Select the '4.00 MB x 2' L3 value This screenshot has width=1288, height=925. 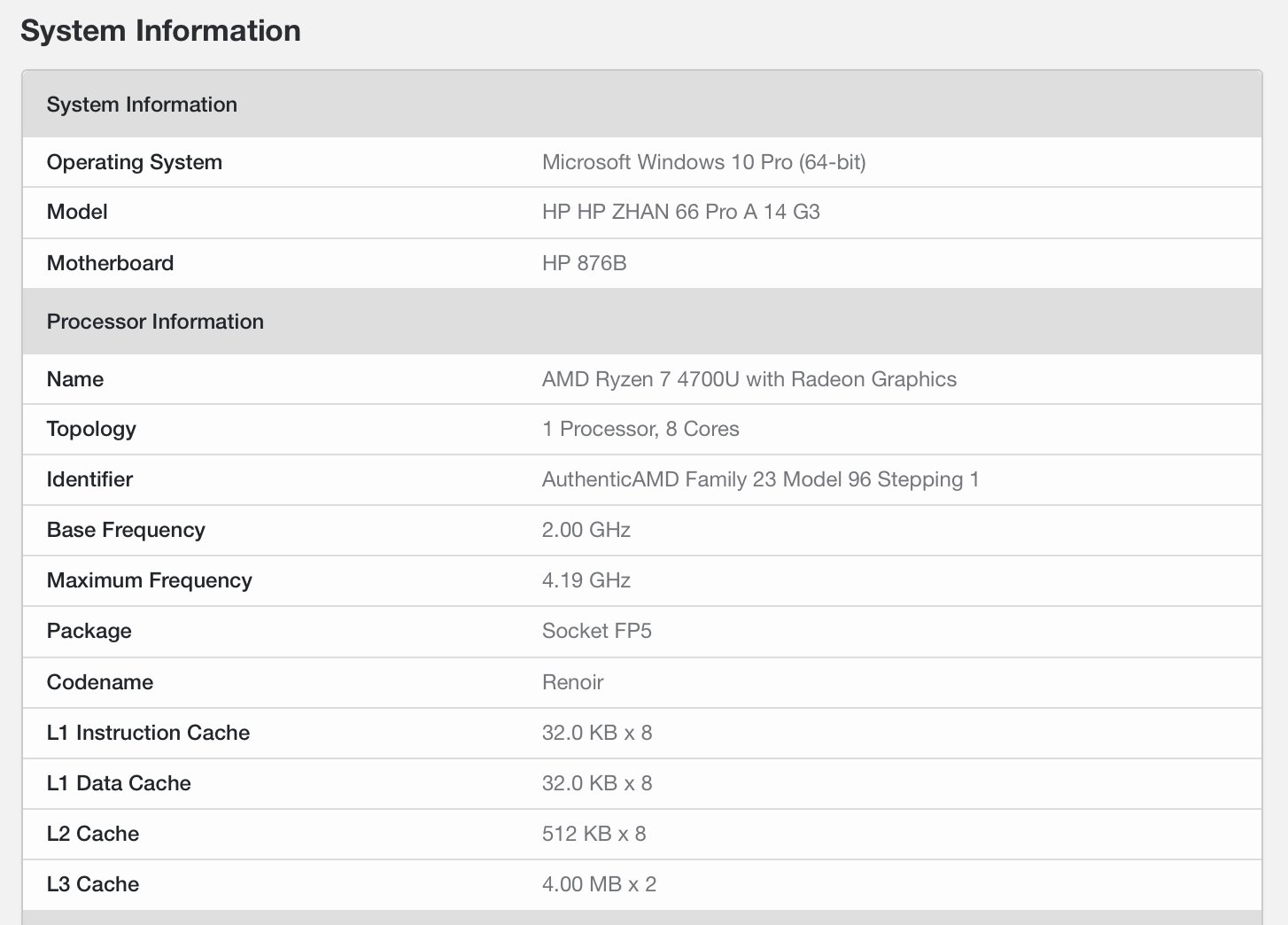click(x=599, y=884)
